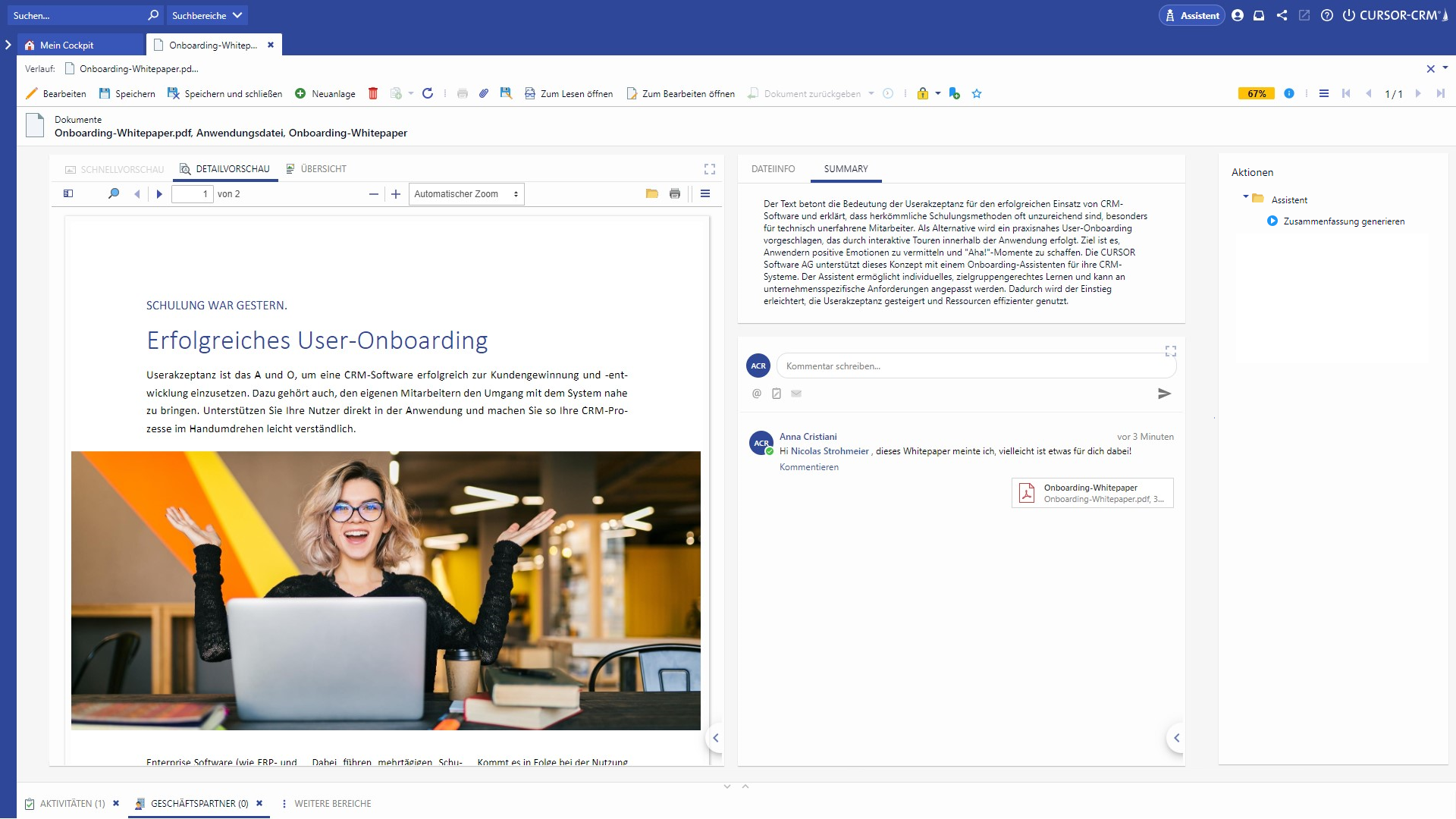Click the paperclip attachment icon
Screen dimensions: 1456x819
[x=483, y=93]
